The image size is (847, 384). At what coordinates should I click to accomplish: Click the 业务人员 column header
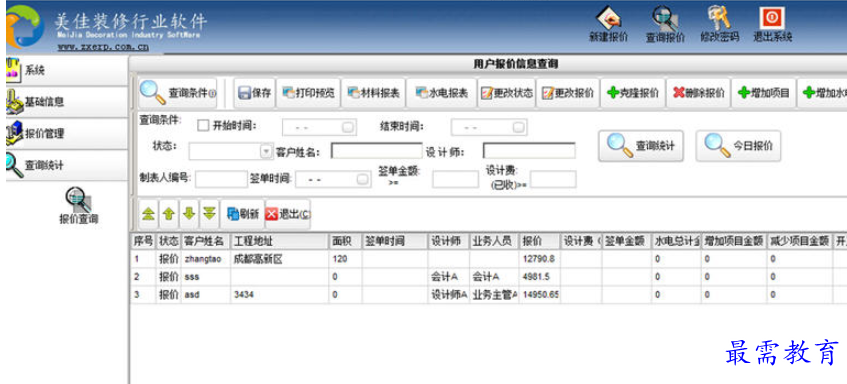494,241
